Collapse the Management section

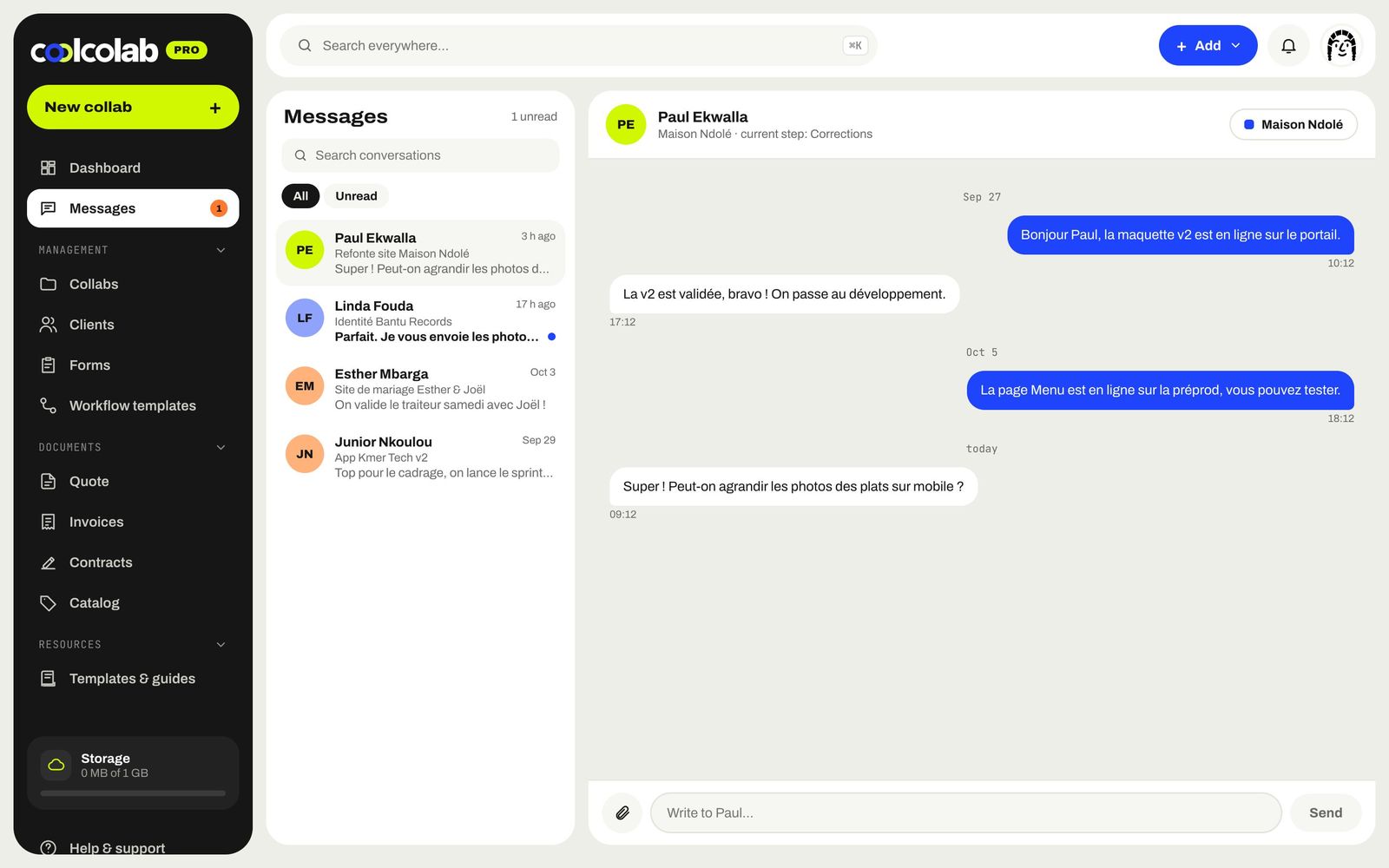(221, 250)
